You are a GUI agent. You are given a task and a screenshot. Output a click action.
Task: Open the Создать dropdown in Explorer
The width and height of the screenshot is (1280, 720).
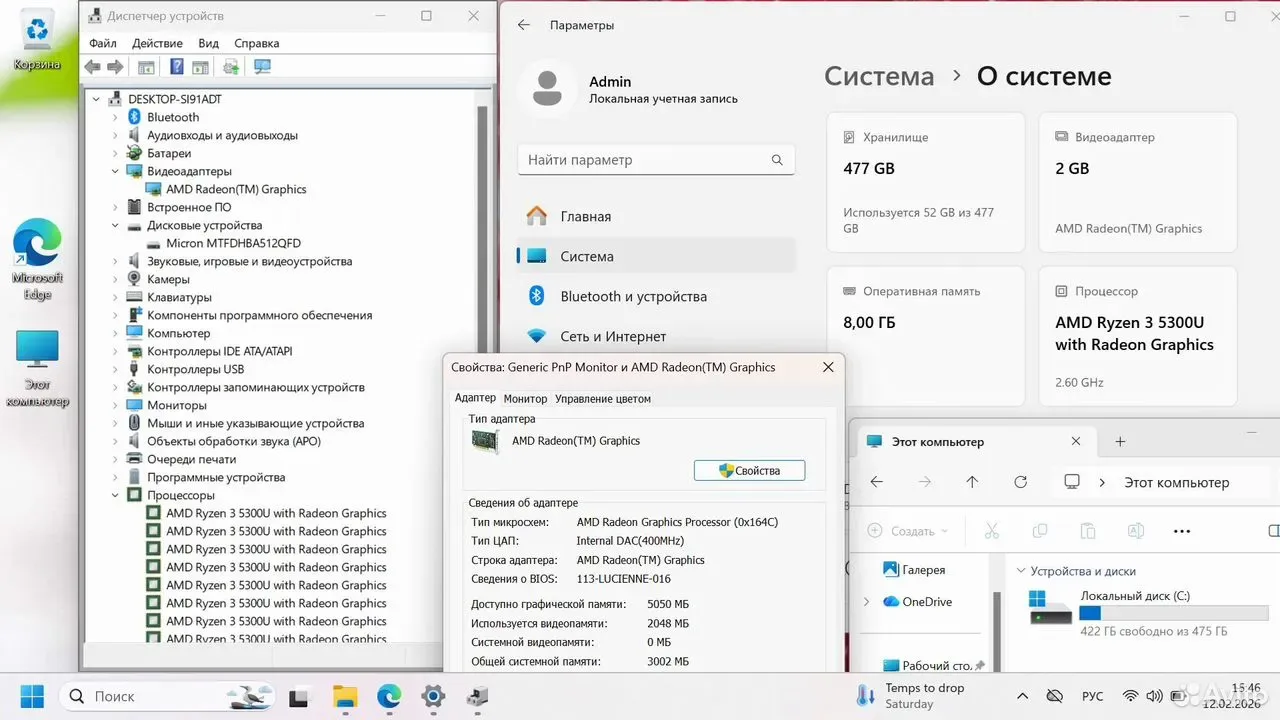[x=908, y=531]
